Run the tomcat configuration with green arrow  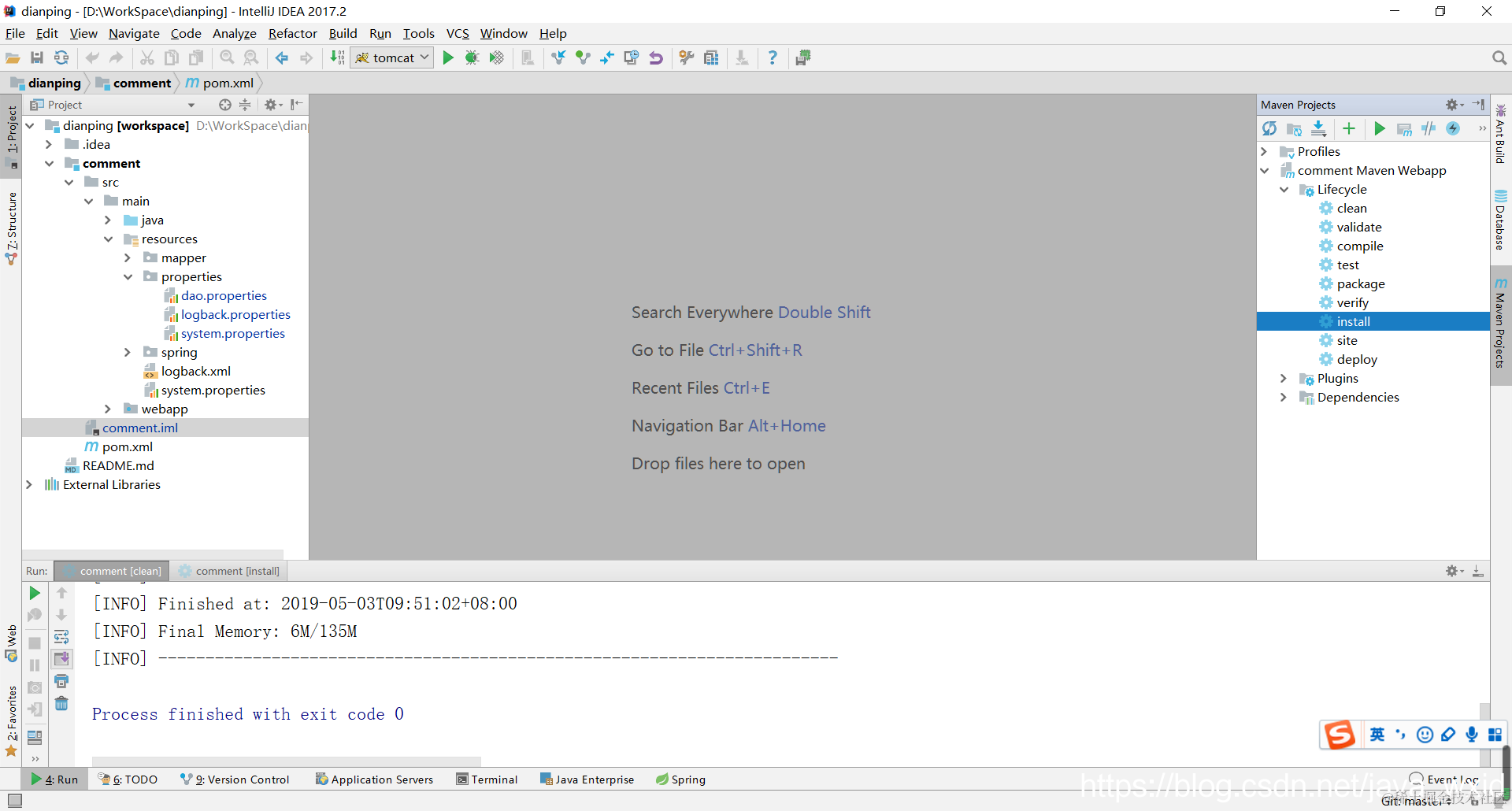point(448,57)
